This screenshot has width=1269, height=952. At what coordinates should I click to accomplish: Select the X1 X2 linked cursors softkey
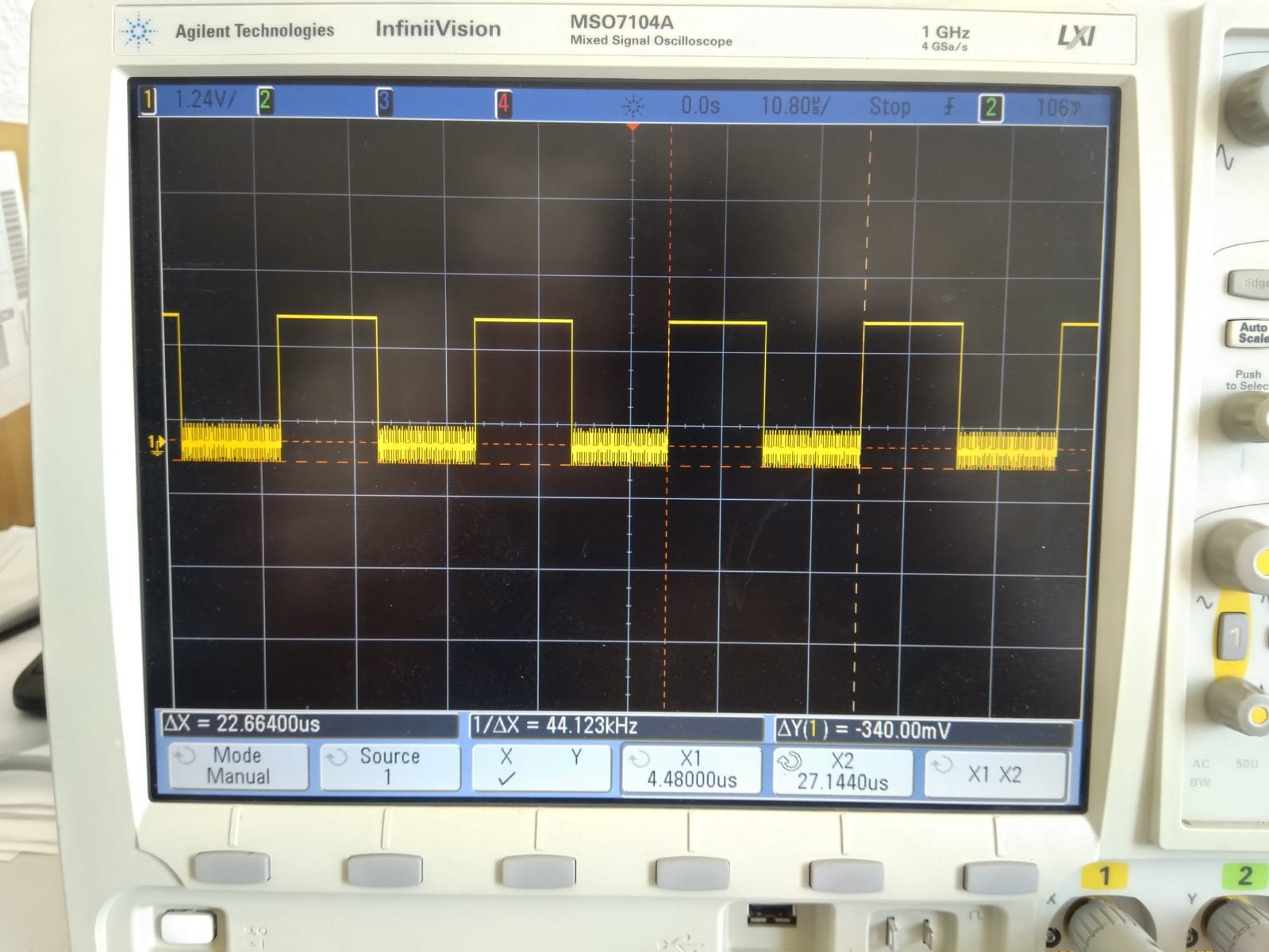(x=994, y=773)
